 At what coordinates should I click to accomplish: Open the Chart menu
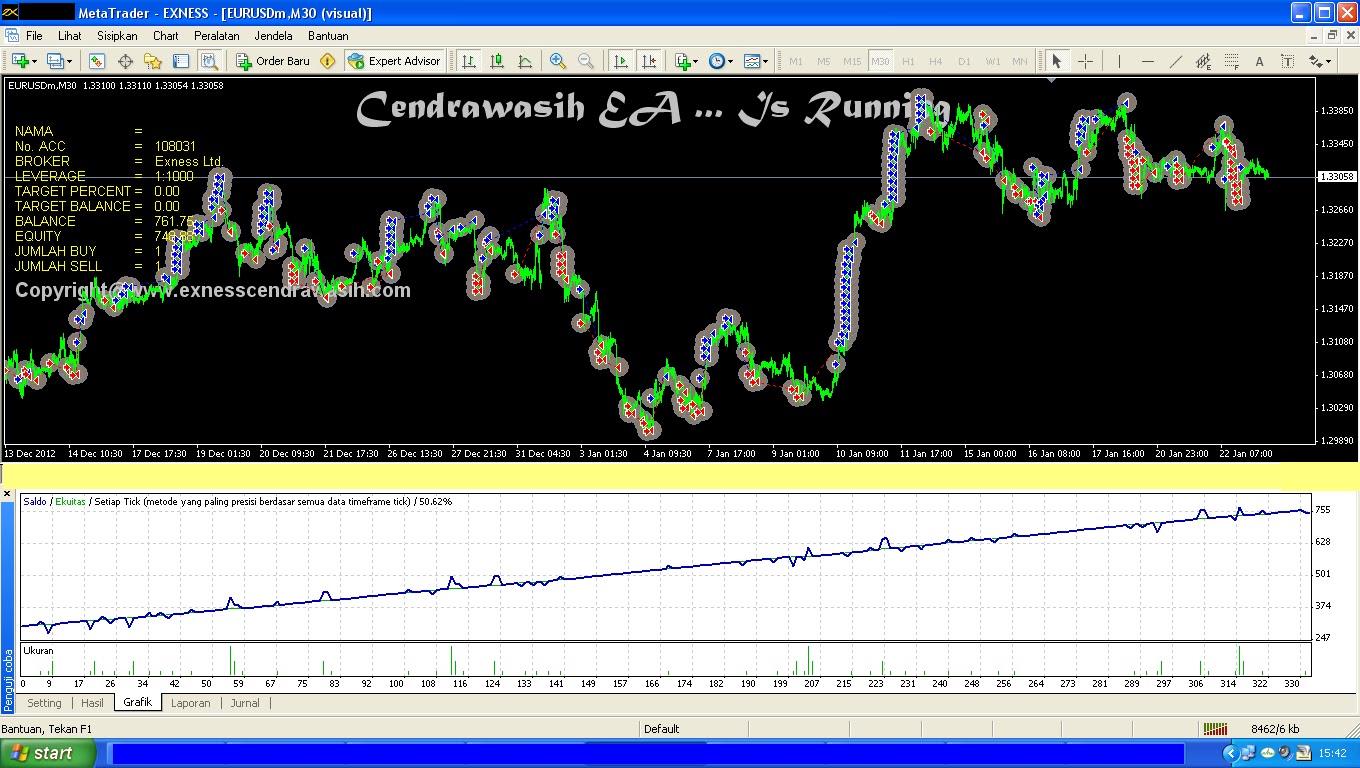[166, 36]
